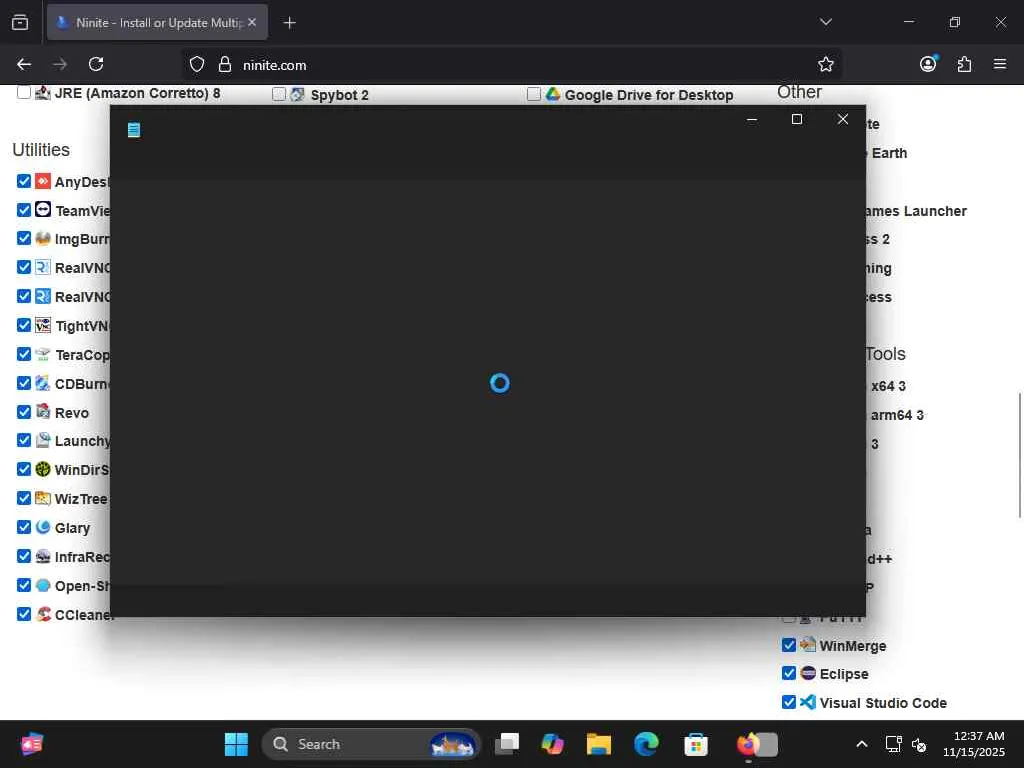Click the page vertical scrollbar
This screenshot has height=768, width=1024.
(x=1019, y=455)
